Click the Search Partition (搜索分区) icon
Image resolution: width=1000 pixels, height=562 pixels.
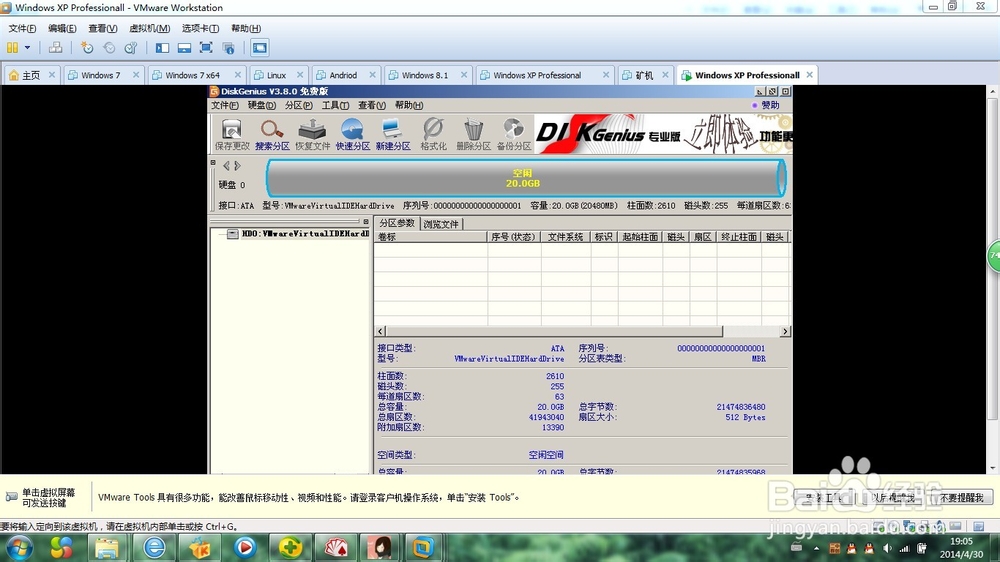[272, 135]
